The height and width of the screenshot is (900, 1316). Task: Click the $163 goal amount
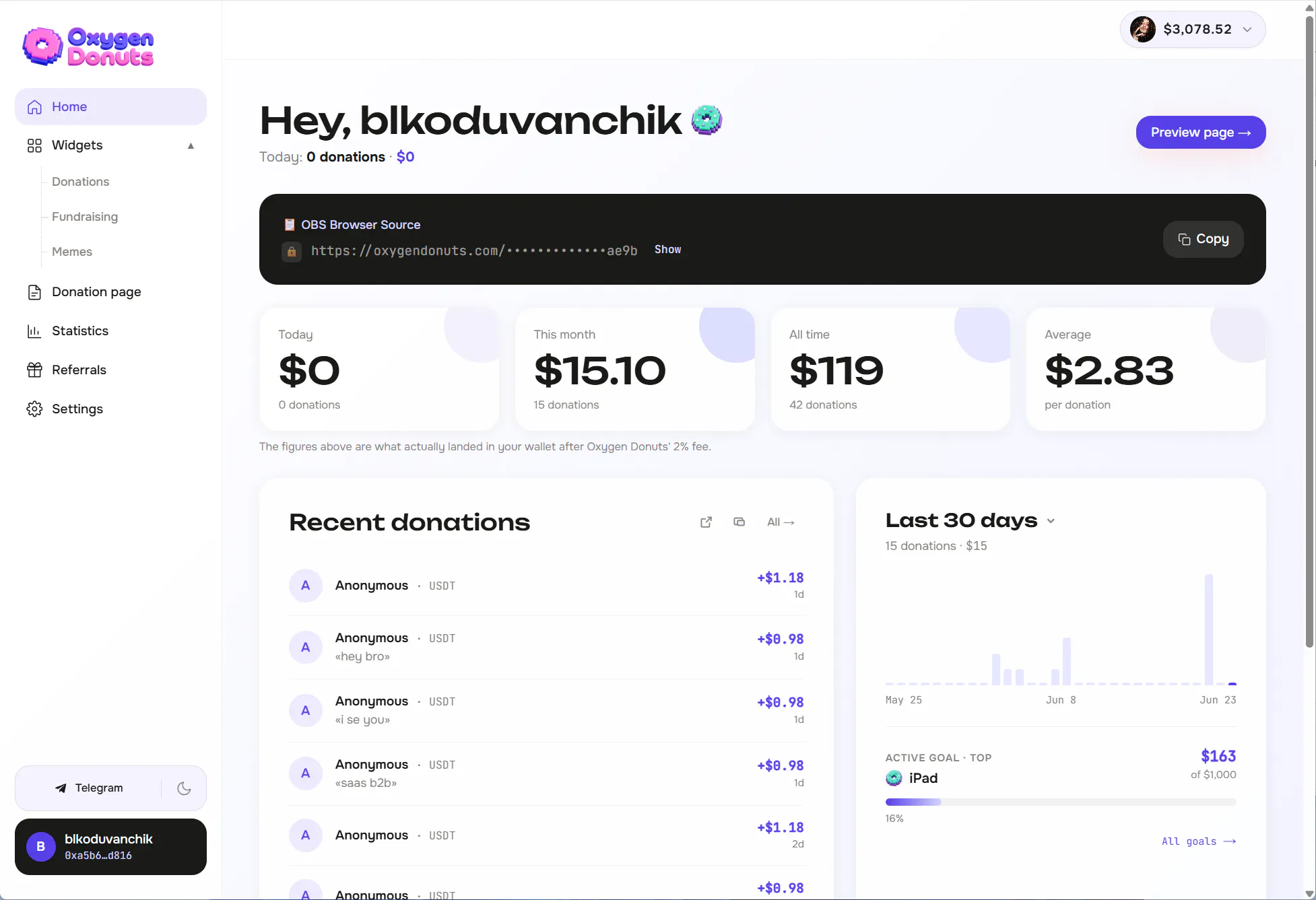pos(1218,757)
